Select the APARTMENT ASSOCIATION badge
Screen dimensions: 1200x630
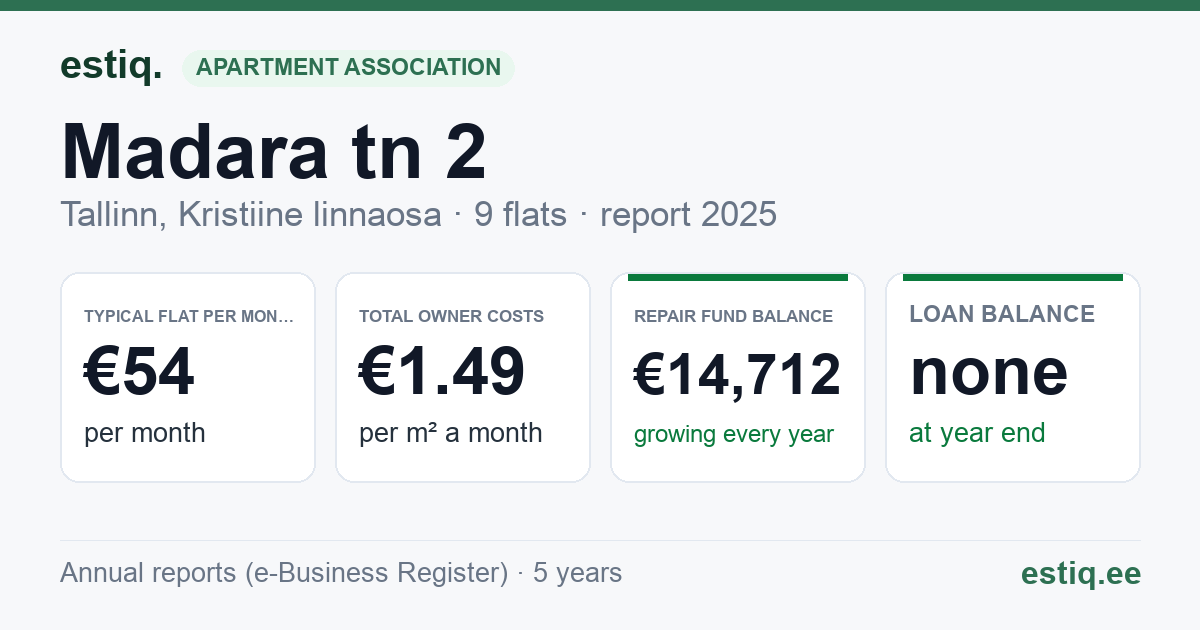click(348, 68)
